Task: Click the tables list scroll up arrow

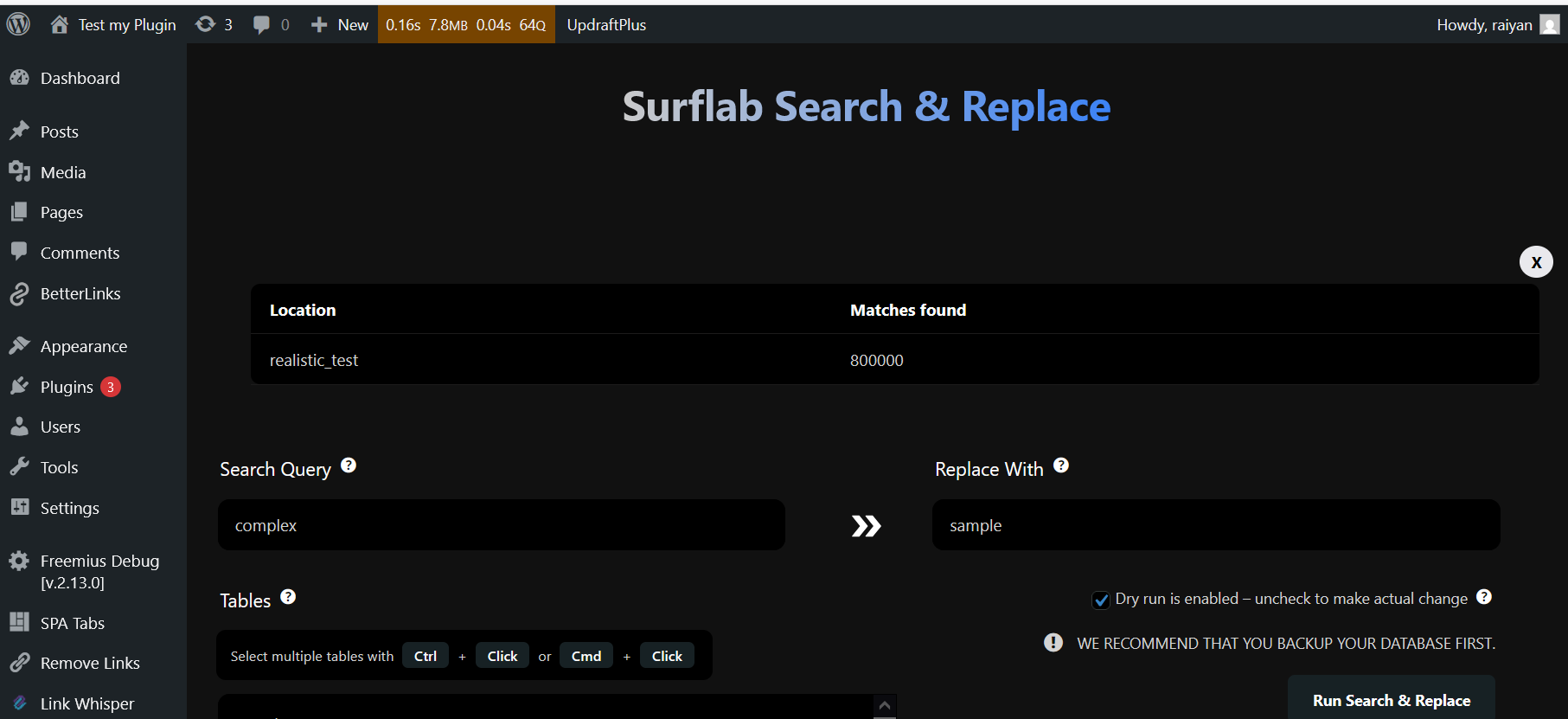Action: click(885, 706)
